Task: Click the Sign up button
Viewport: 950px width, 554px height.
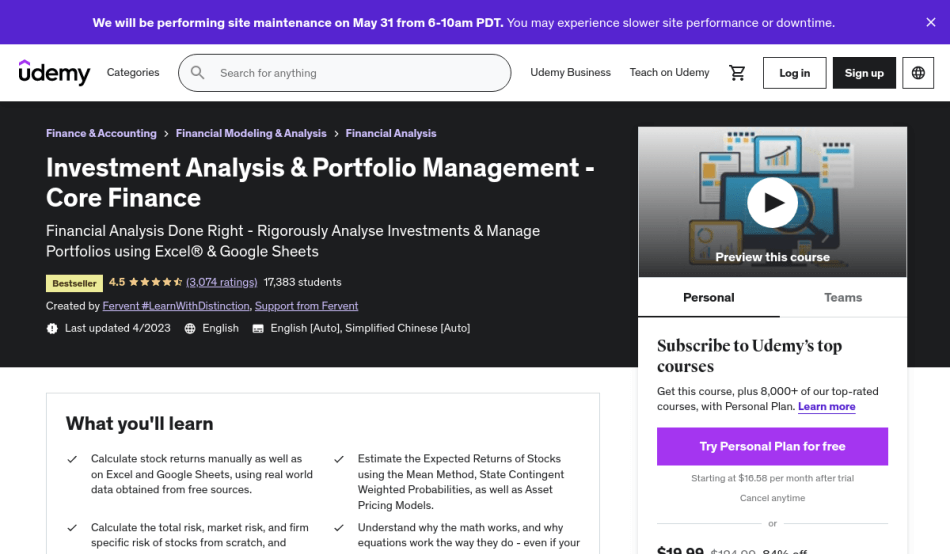Action: [x=864, y=73]
